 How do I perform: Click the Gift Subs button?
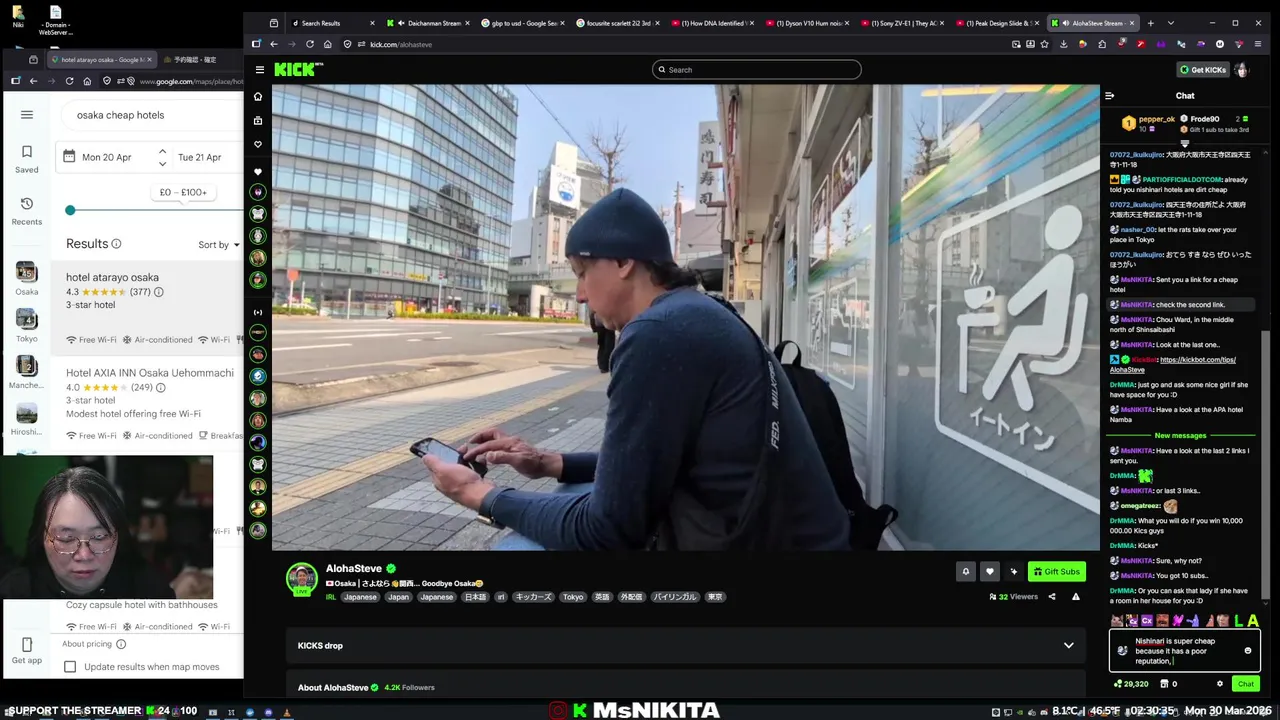1056,571
